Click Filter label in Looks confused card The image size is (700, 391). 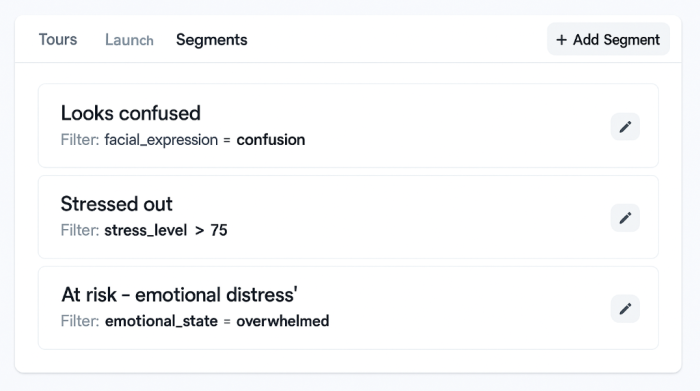pyautogui.click(x=80, y=140)
